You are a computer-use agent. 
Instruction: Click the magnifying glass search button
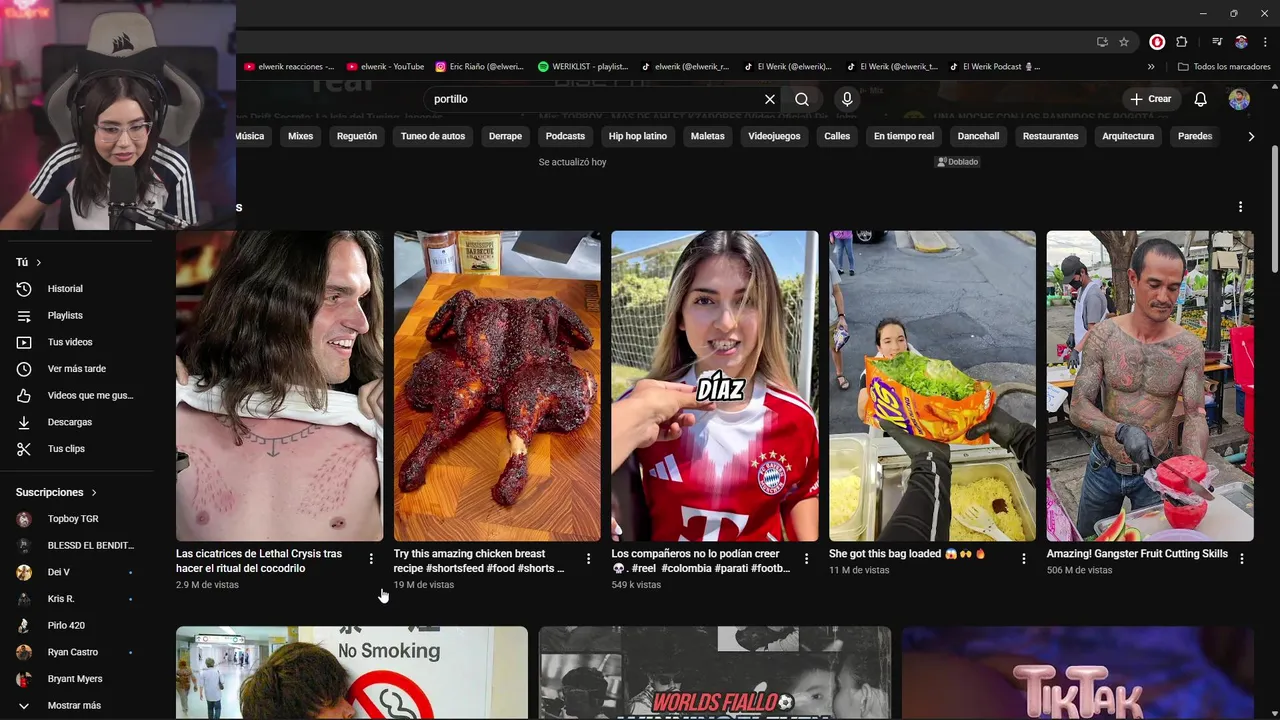(x=802, y=99)
